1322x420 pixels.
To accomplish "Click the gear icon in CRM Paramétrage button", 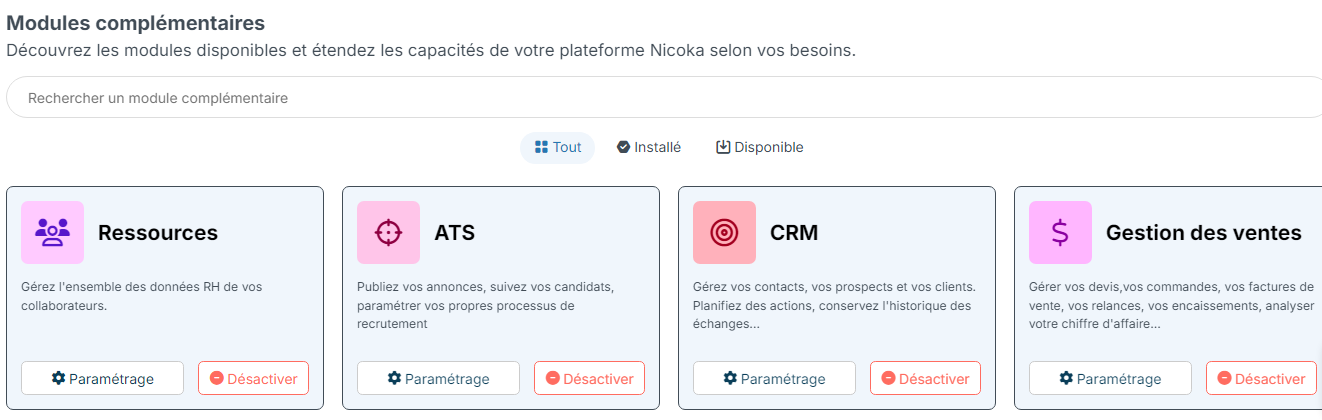I will point(730,378).
